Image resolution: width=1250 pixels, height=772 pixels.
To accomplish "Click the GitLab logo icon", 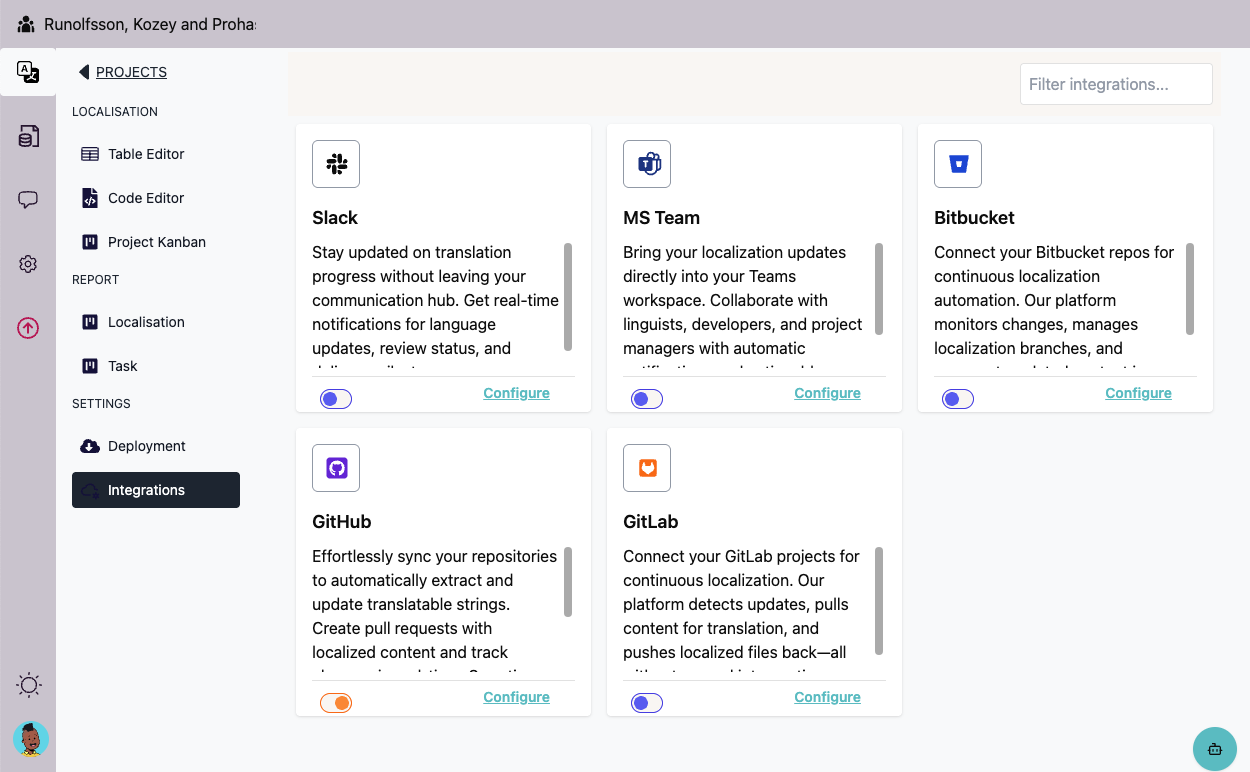I will 647,468.
